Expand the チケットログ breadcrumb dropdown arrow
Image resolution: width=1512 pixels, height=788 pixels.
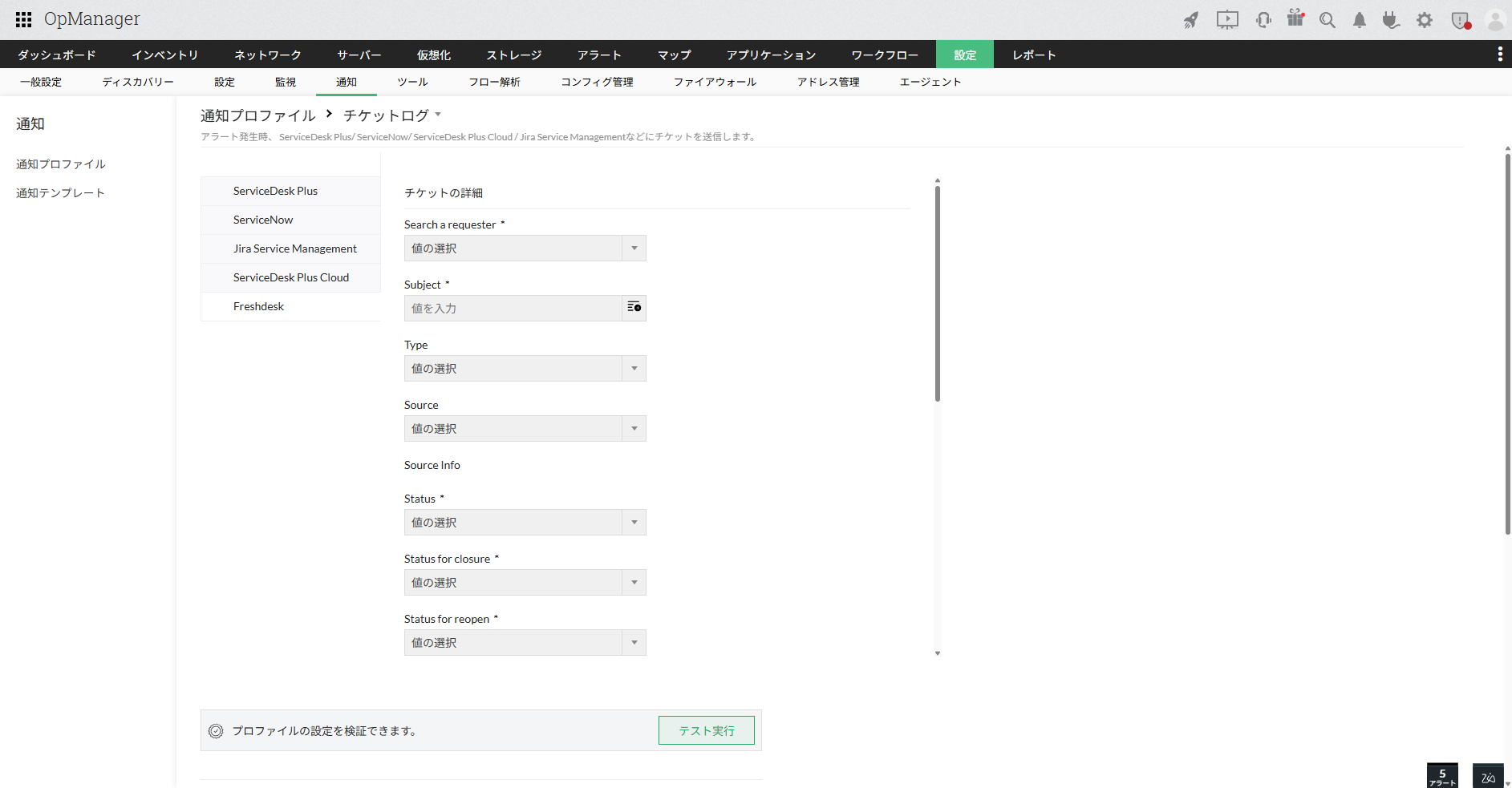tap(438, 114)
